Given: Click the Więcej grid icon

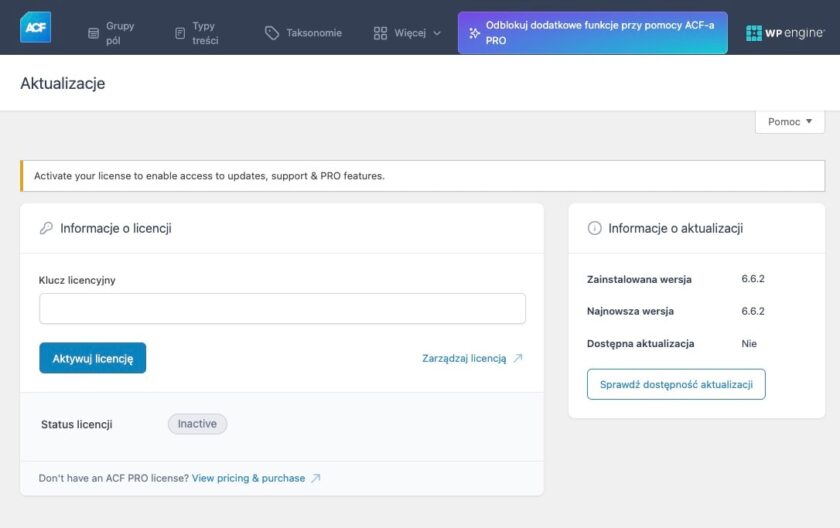Looking at the screenshot, I should pos(380,33).
